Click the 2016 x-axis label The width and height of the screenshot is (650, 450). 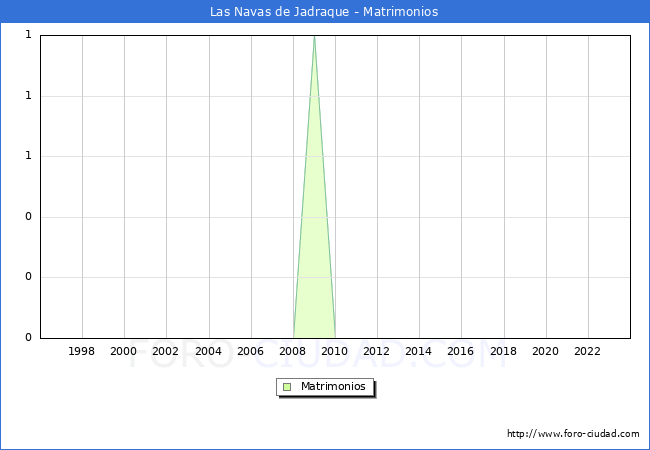(460, 351)
